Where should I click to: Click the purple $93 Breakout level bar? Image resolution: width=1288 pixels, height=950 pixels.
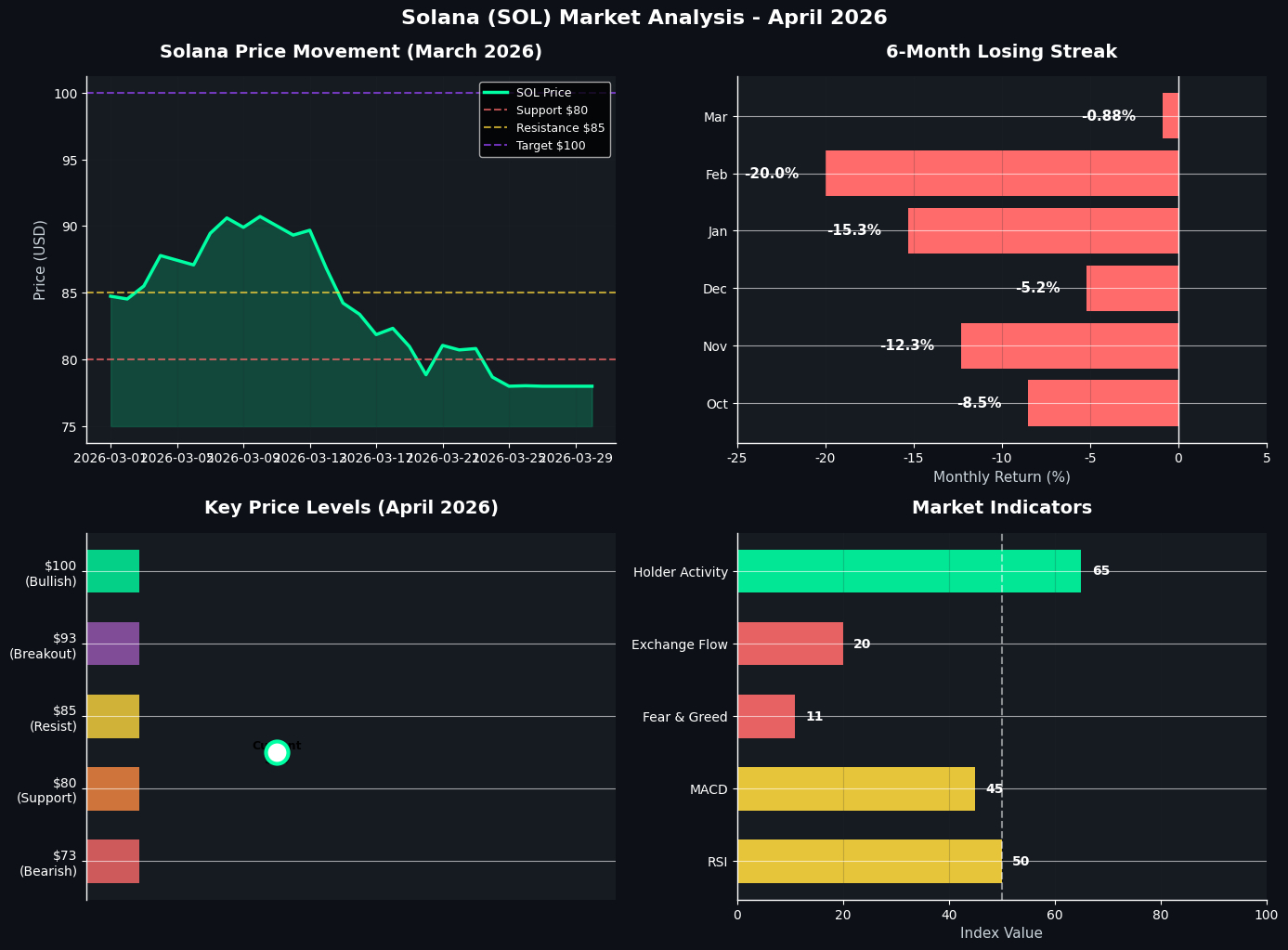(113, 644)
